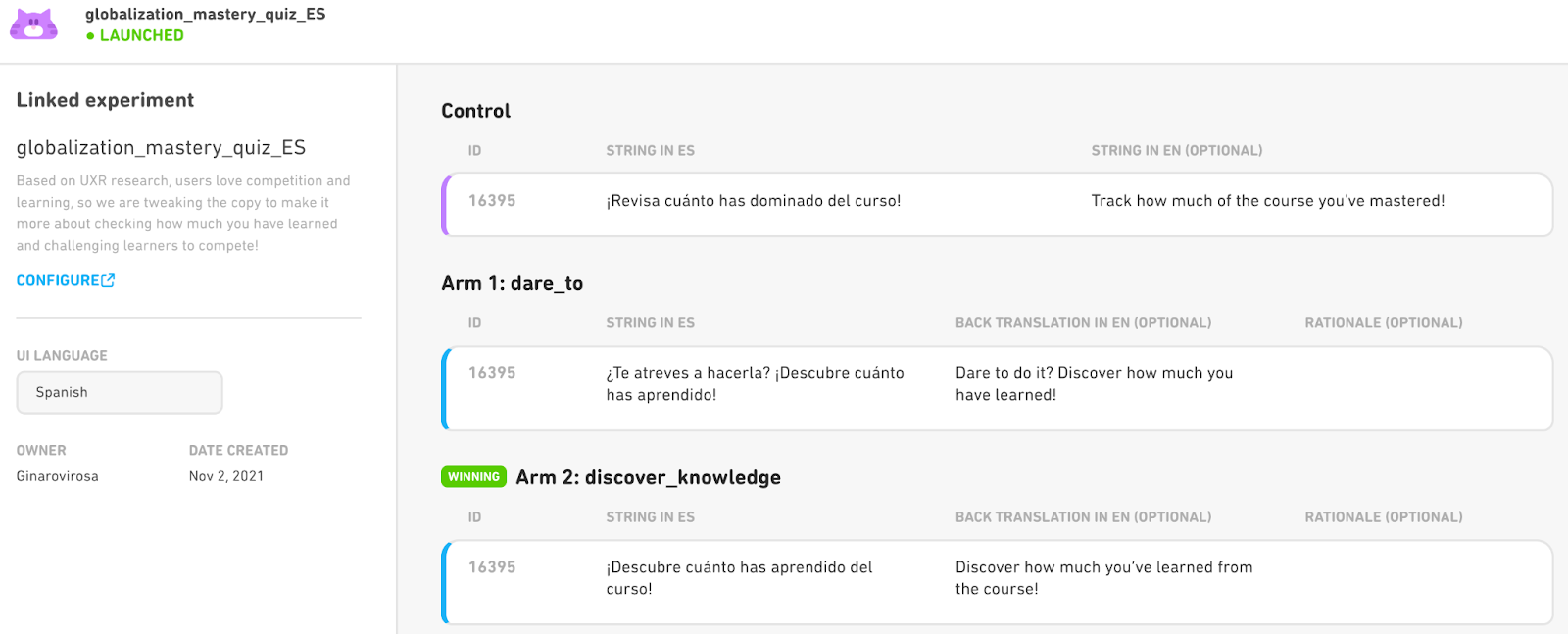1568x634 pixels.
Task: Click the ID column header under Control
Action: pos(474,151)
